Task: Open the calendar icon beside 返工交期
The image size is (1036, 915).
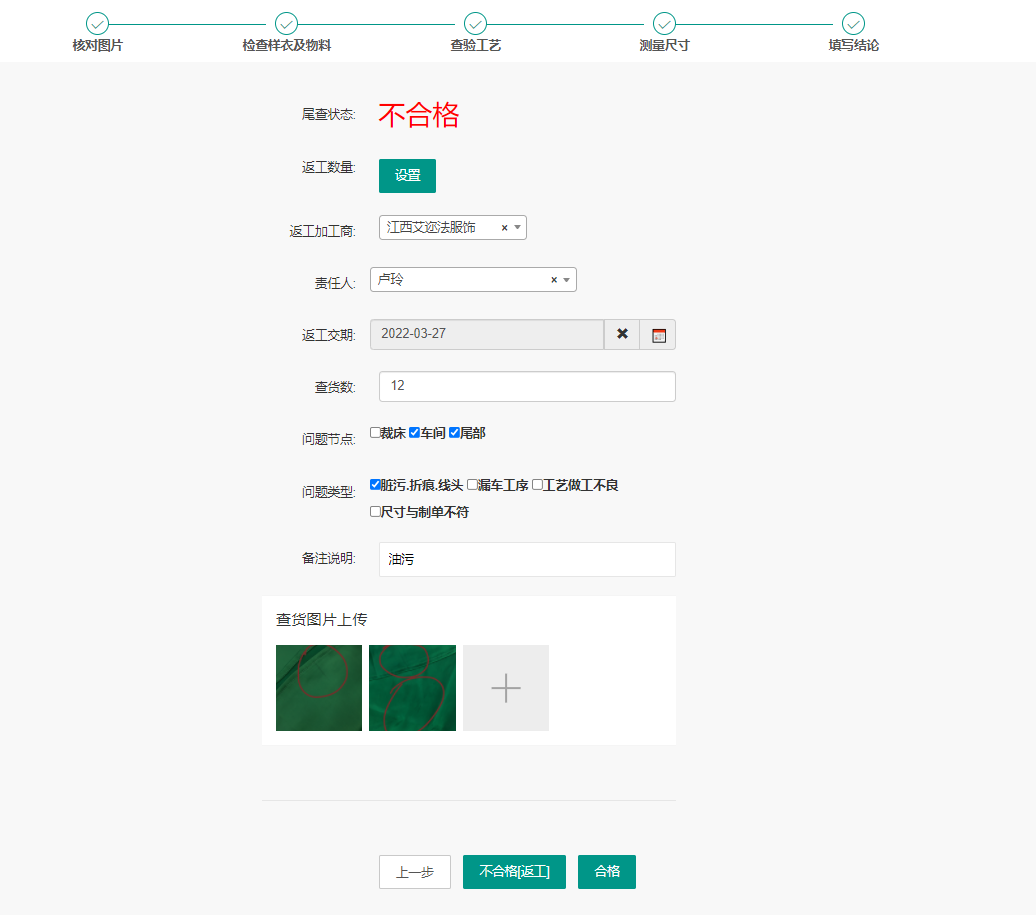Action: (658, 334)
